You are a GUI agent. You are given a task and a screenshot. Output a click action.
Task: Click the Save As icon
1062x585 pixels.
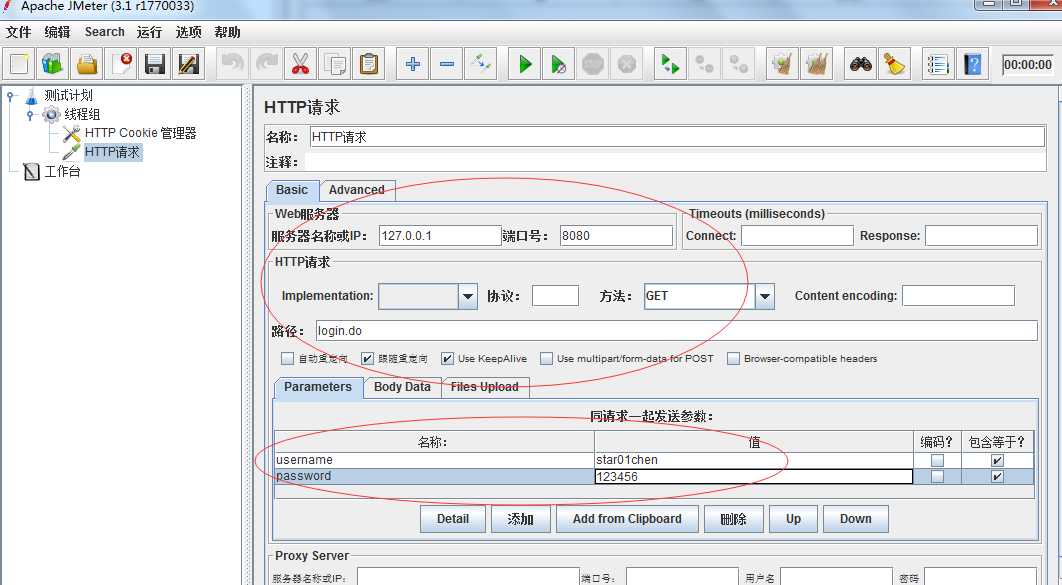(x=188, y=64)
